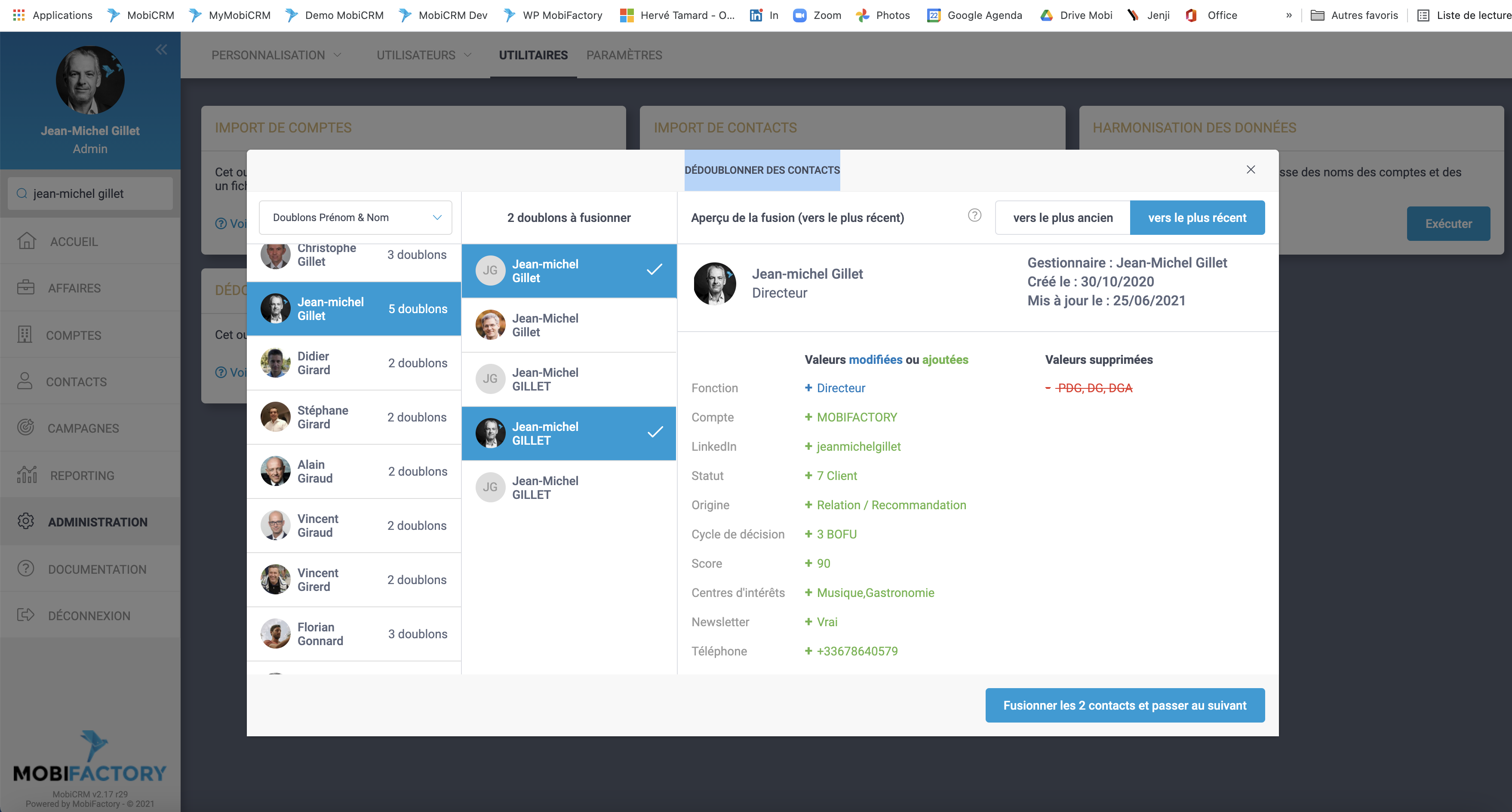Click the Déconnexion logout icon

pyautogui.click(x=26, y=615)
